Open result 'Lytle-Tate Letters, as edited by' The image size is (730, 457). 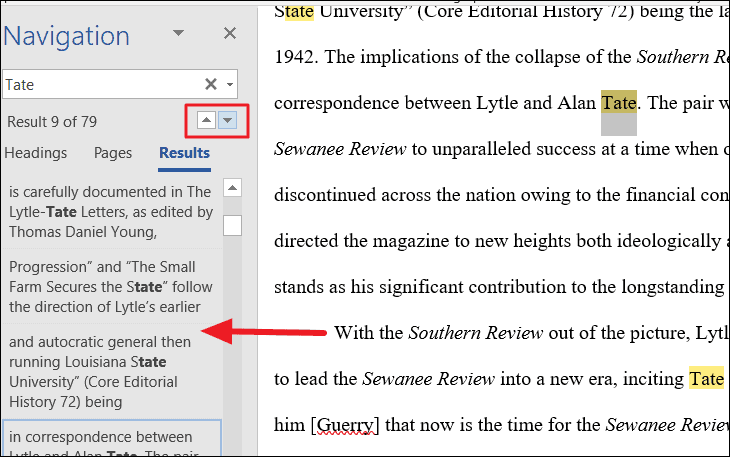click(x=111, y=212)
